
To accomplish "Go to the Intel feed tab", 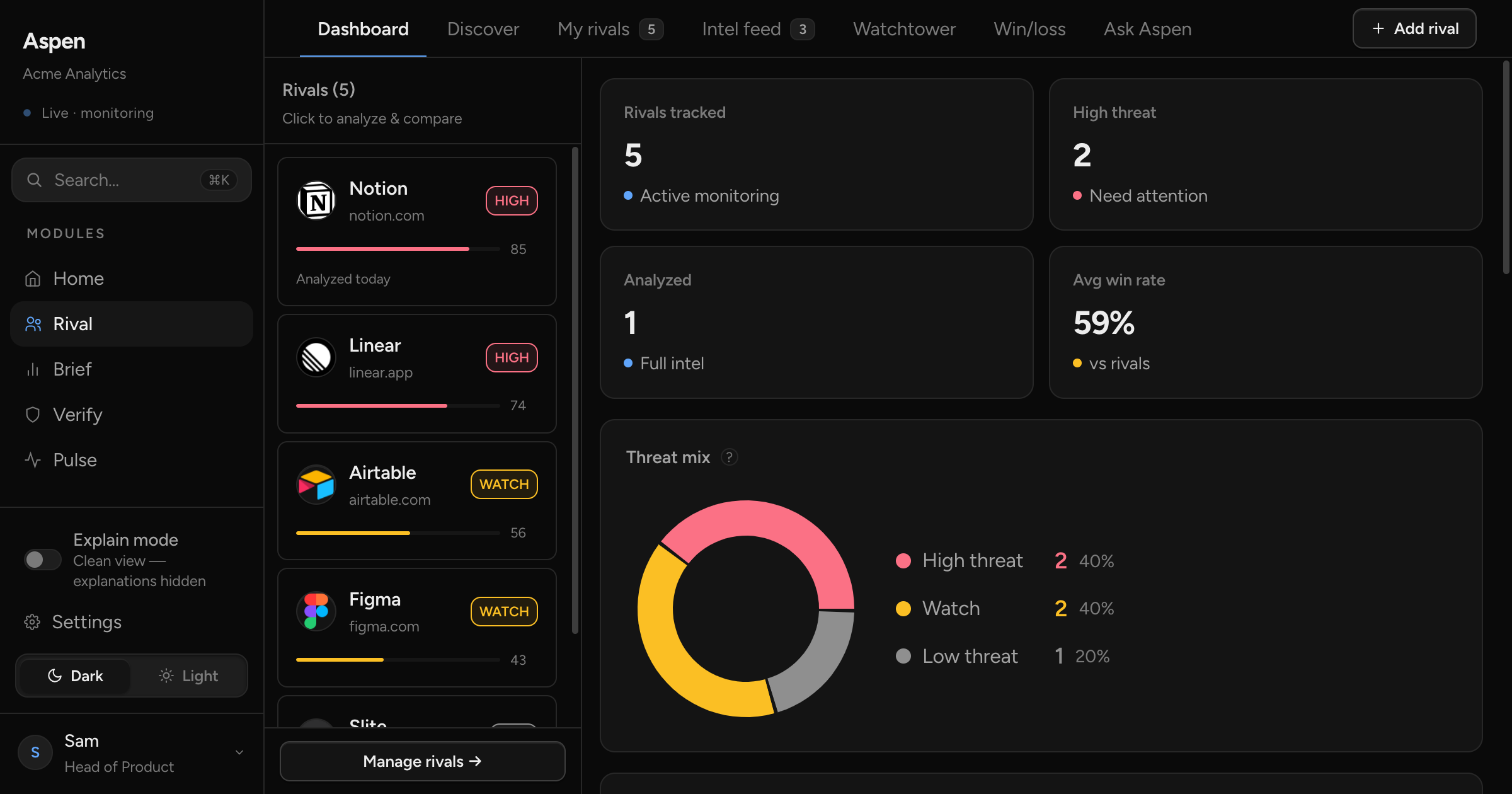I will tap(759, 29).
